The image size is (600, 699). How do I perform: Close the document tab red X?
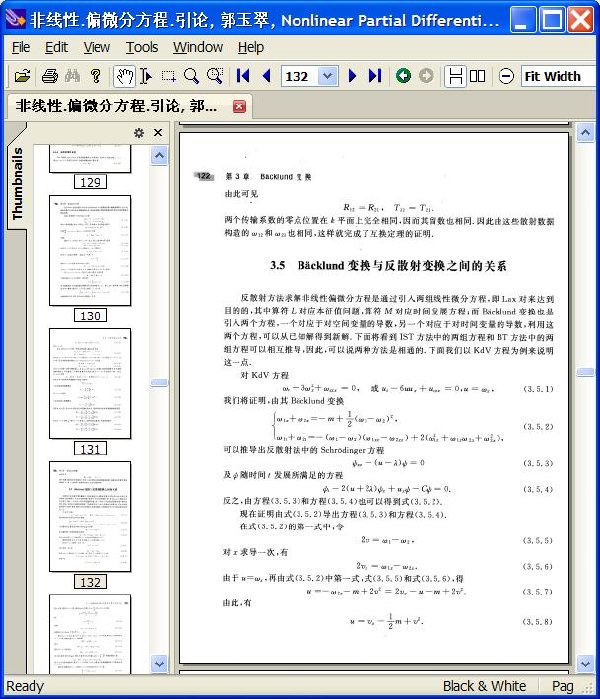tap(239, 107)
